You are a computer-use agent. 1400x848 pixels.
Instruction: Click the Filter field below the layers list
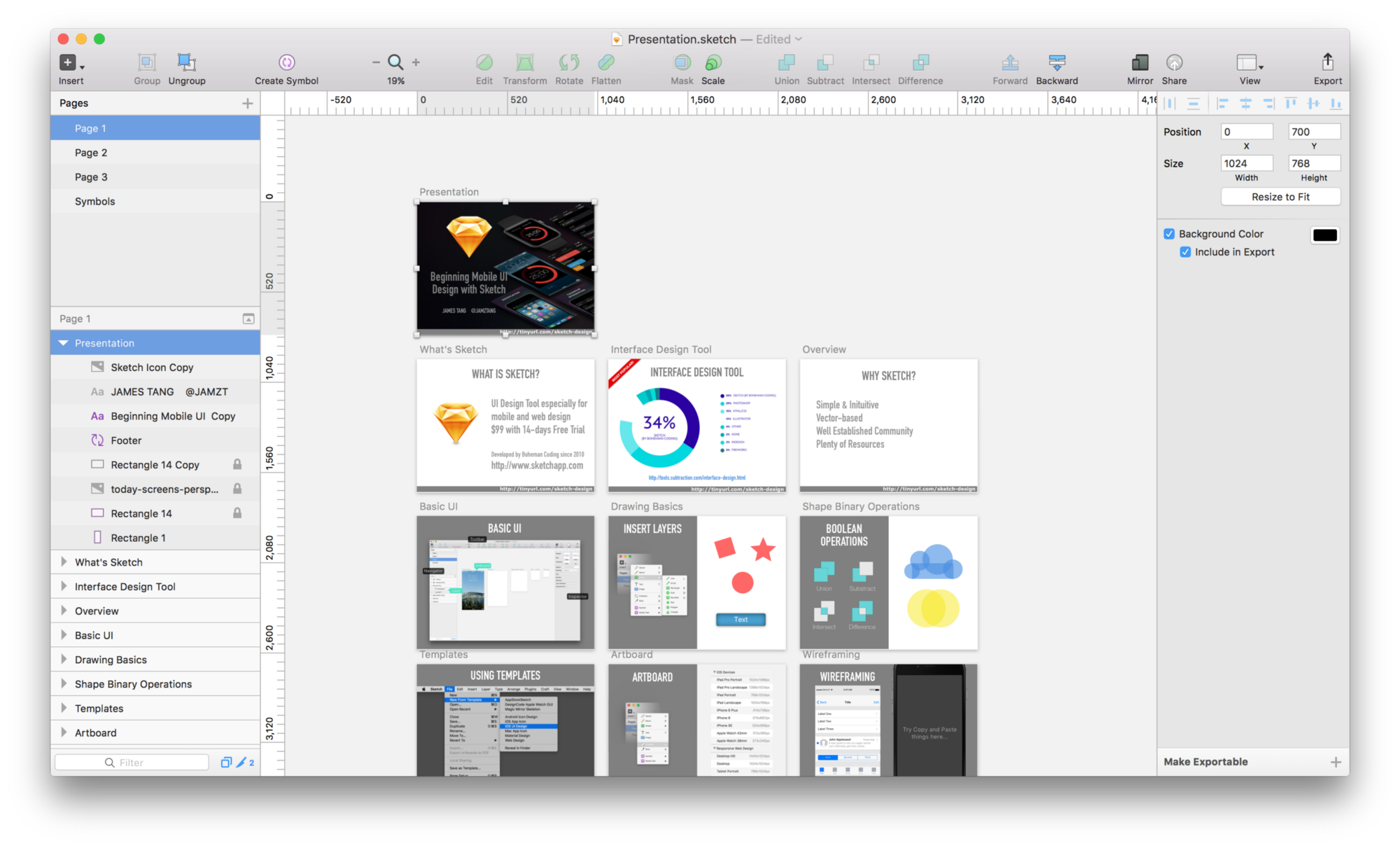(131, 761)
